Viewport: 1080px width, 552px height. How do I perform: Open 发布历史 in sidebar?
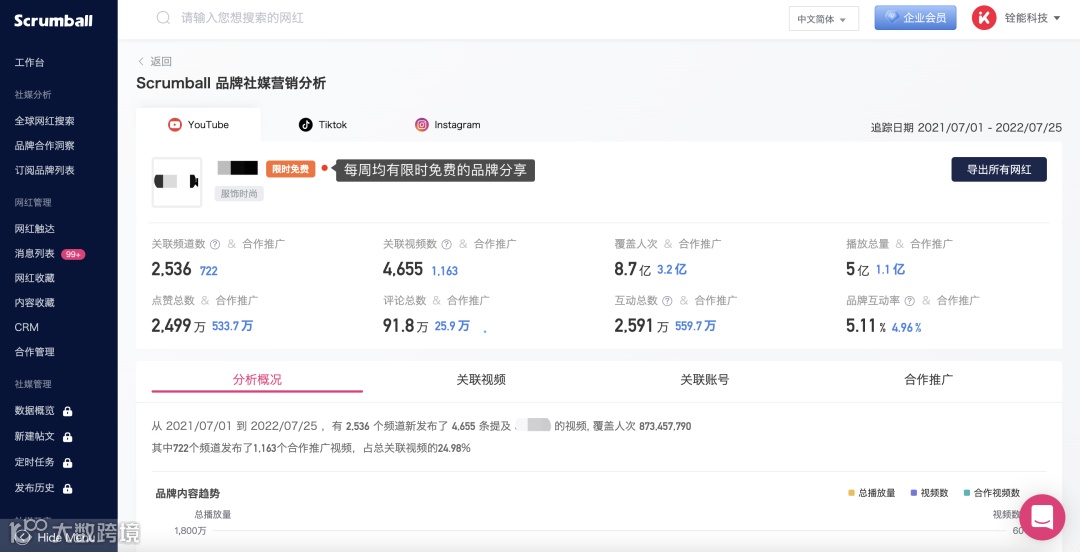point(34,488)
